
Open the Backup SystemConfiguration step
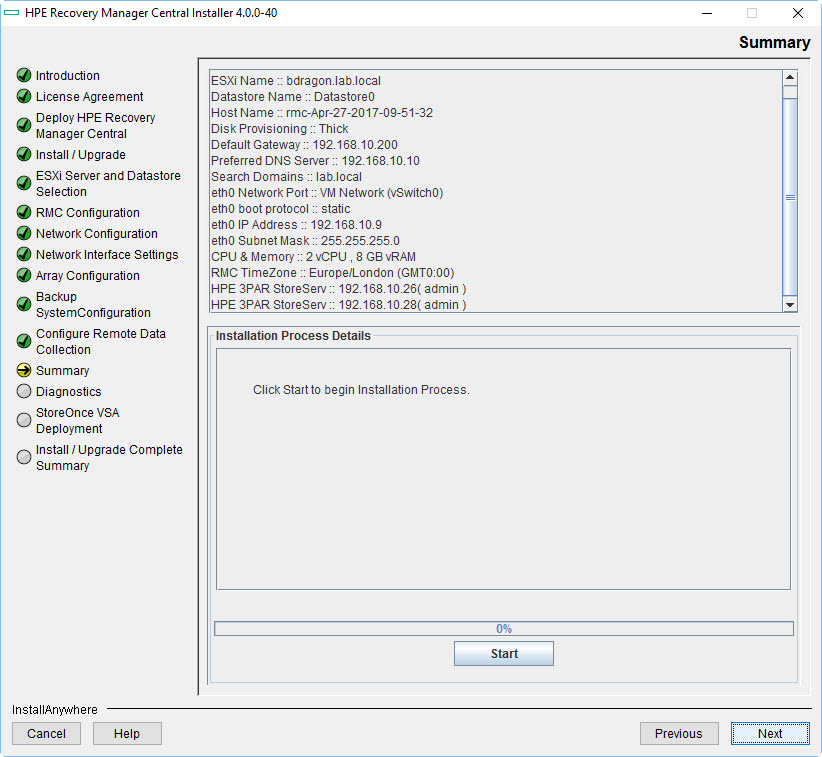pyautogui.click(x=23, y=303)
